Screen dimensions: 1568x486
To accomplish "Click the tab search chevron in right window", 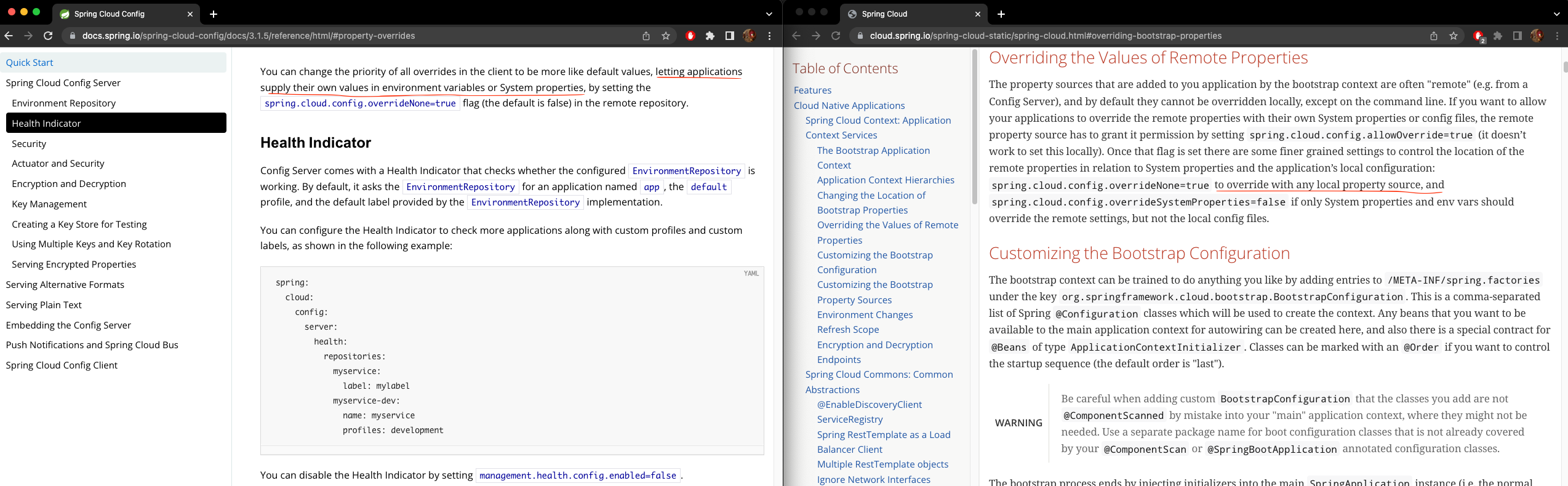I will point(1557,14).
